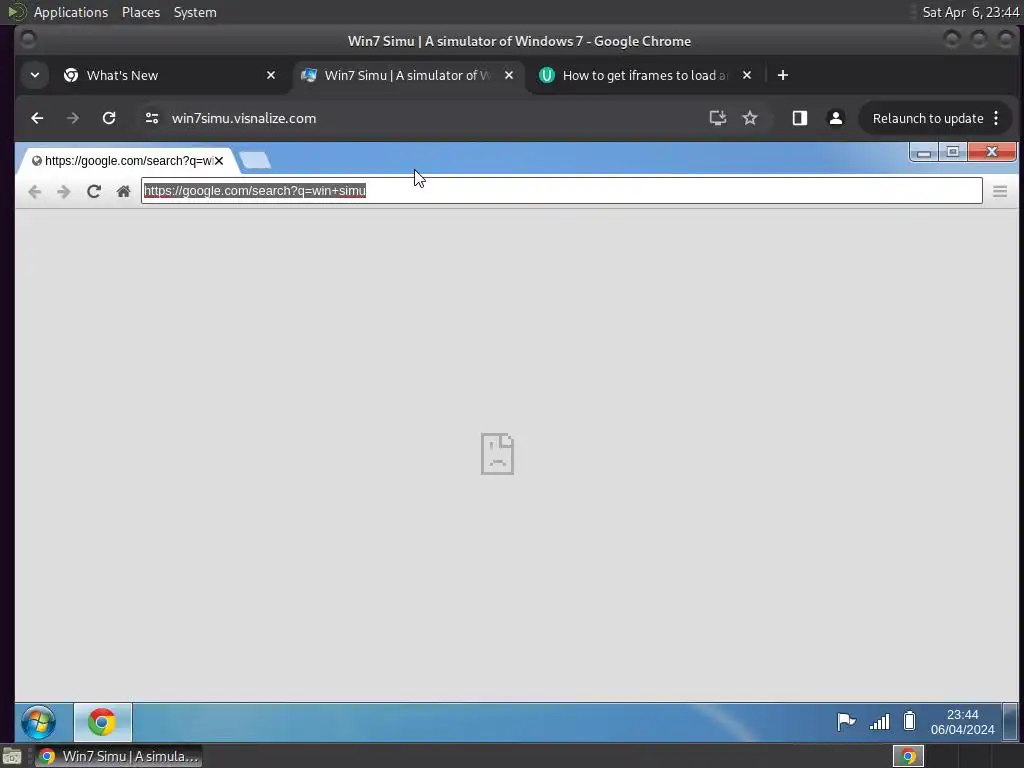Close the How to get iframes tab
The height and width of the screenshot is (768, 1024).
[x=747, y=76]
